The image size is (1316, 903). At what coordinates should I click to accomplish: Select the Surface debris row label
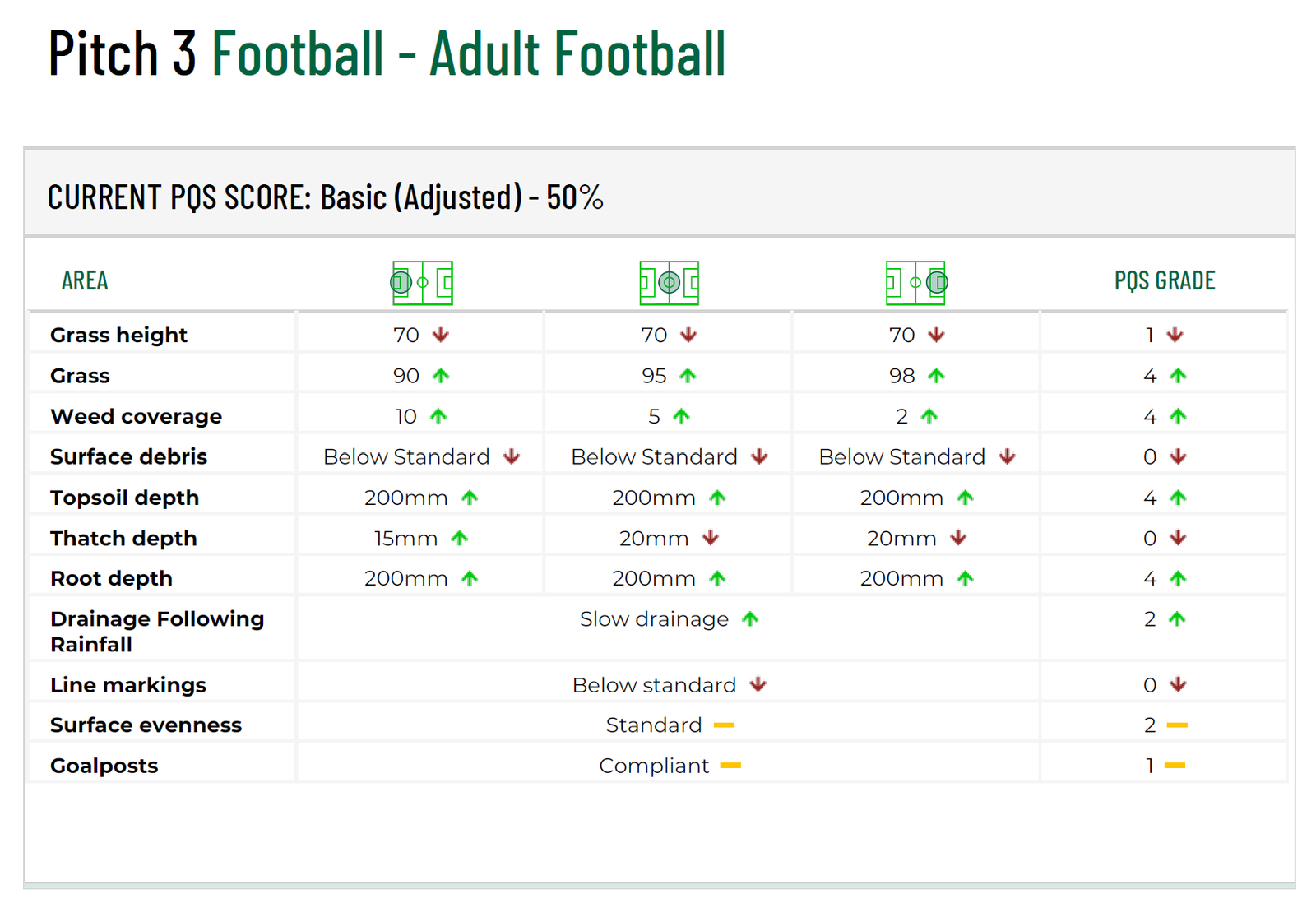tap(128, 457)
